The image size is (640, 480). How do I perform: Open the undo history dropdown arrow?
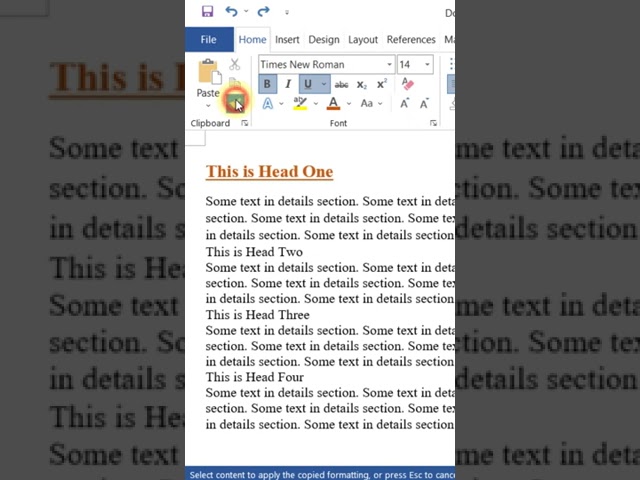pyautogui.click(x=246, y=11)
